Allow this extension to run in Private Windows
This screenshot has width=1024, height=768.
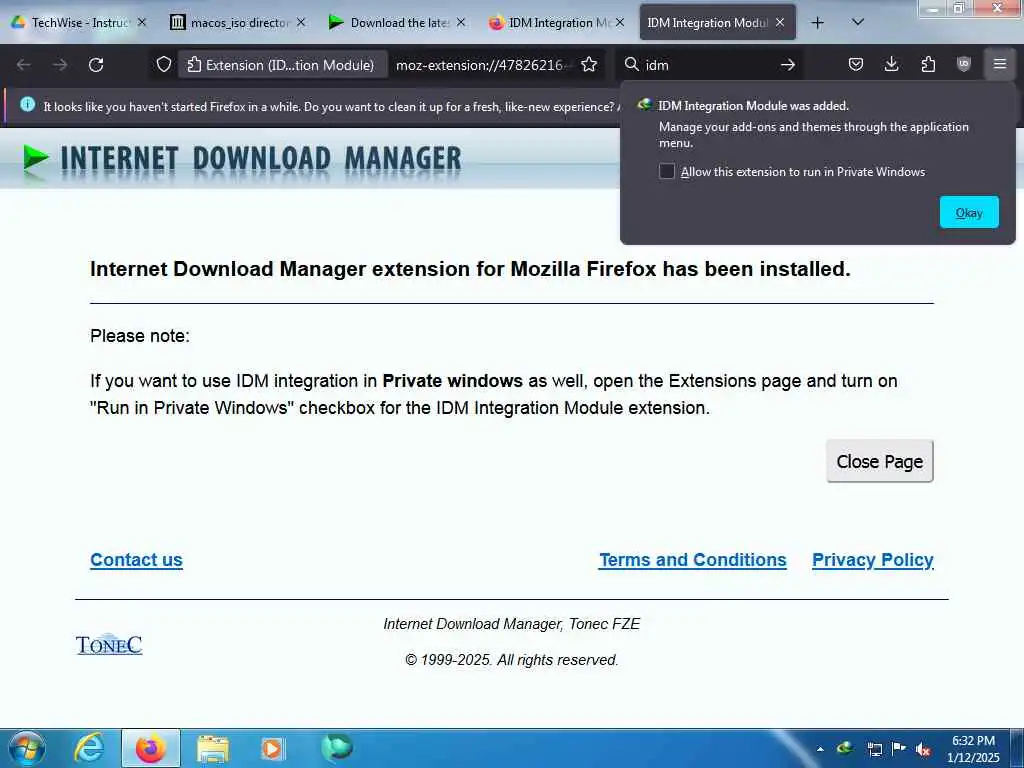pos(667,172)
